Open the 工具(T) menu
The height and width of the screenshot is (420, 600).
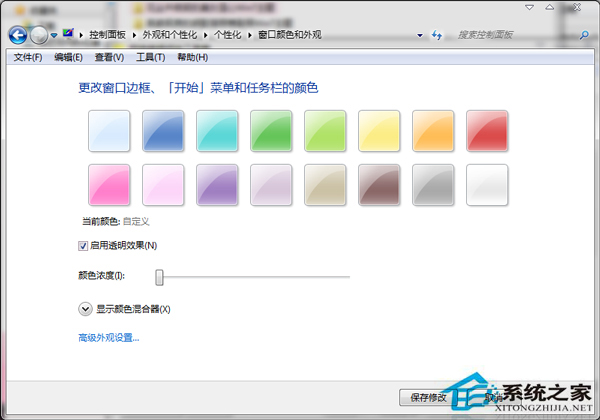pos(151,57)
